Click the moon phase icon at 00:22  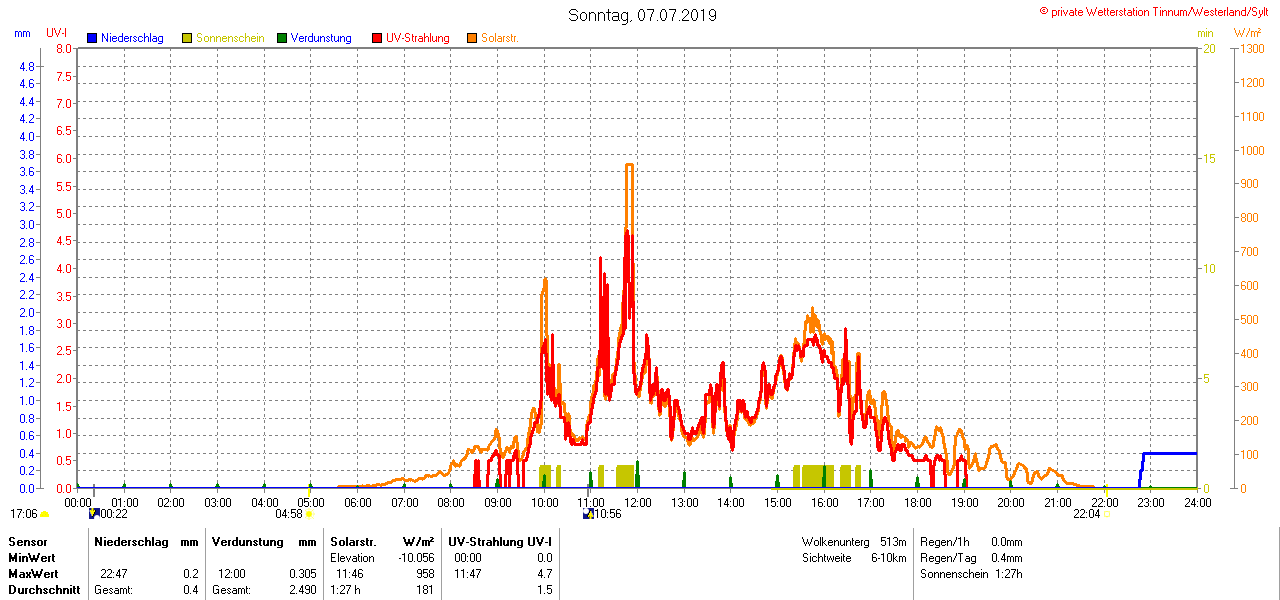pyautogui.click(x=93, y=513)
